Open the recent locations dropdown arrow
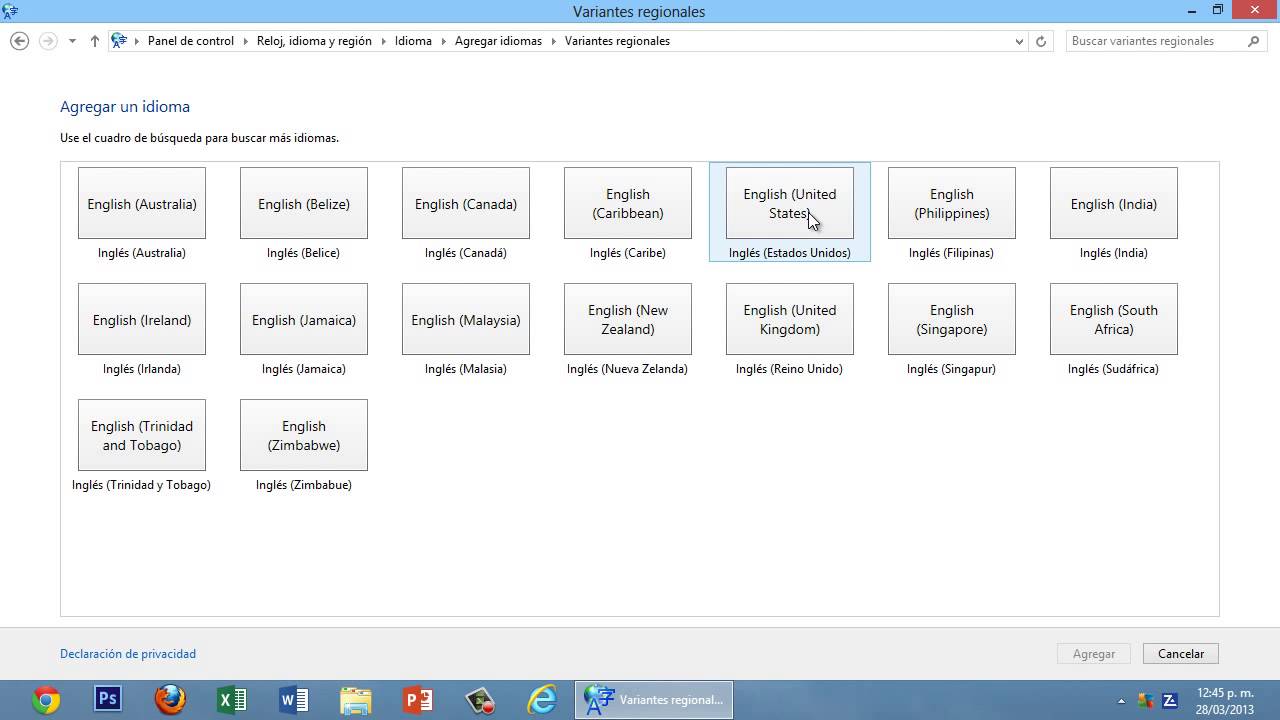The image size is (1280, 720). 72,41
